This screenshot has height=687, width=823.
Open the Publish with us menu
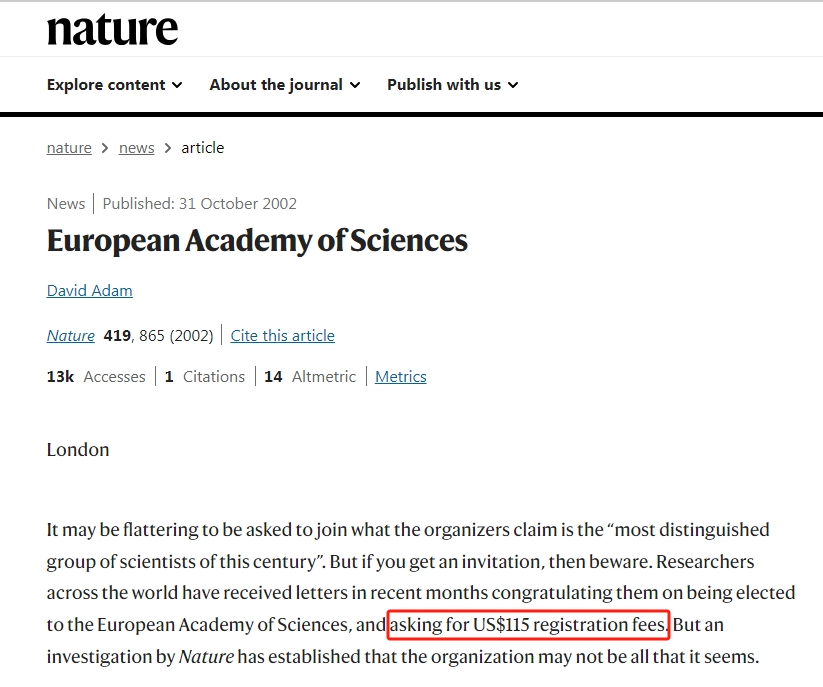pyautogui.click(x=452, y=84)
